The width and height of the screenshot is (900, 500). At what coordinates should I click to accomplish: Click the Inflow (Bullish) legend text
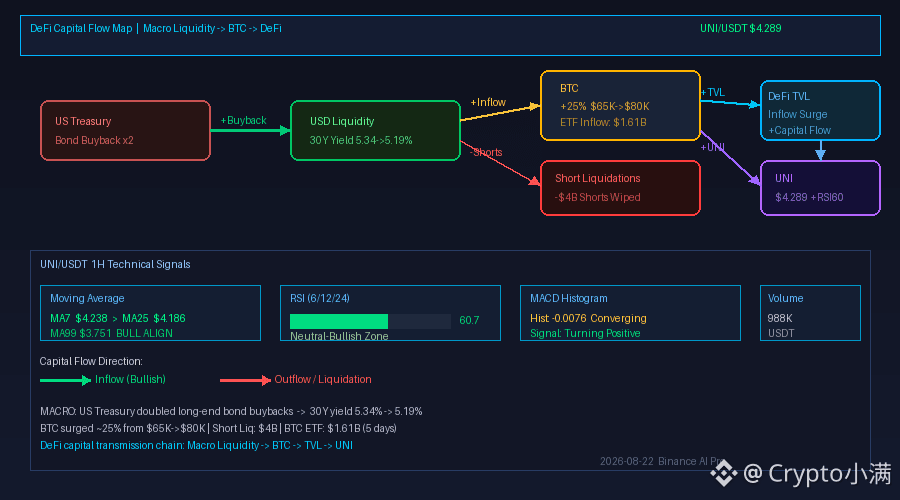tap(130, 379)
